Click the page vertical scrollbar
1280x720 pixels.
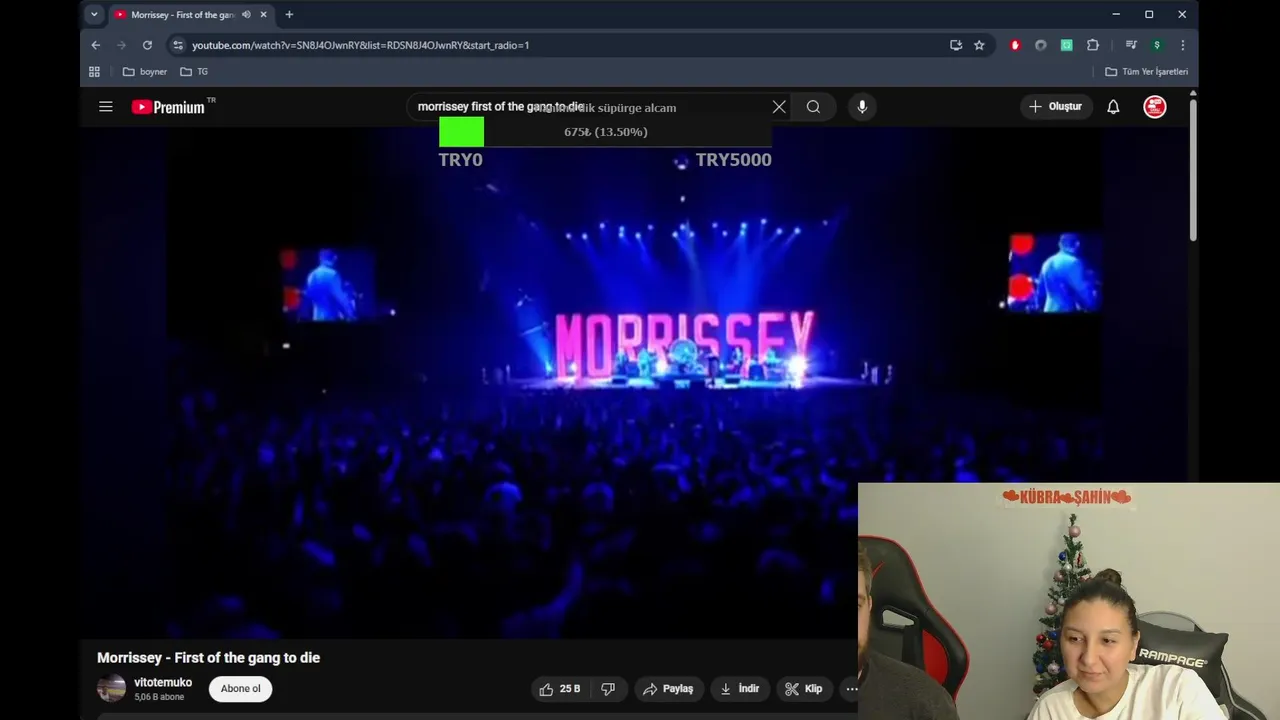click(x=1193, y=169)
